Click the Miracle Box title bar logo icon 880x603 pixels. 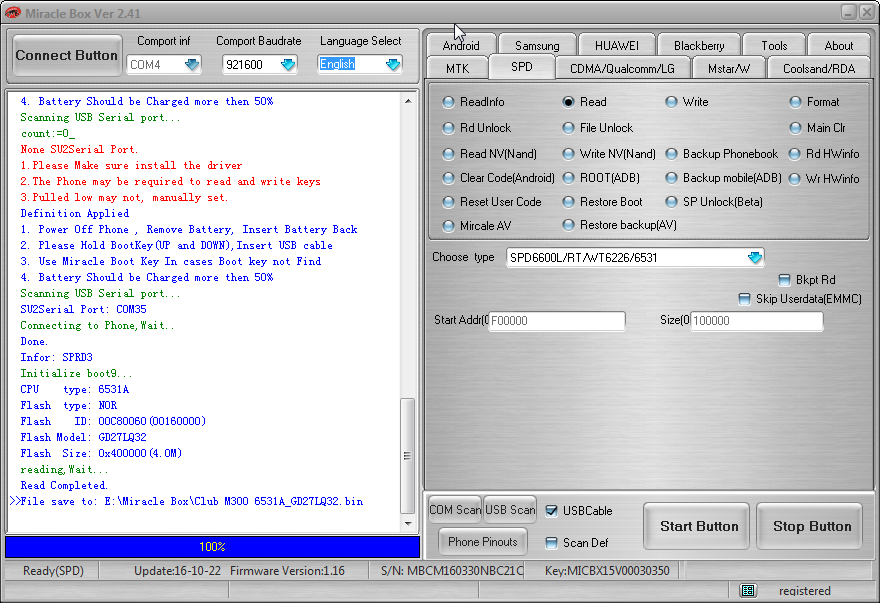coord(12,12)
